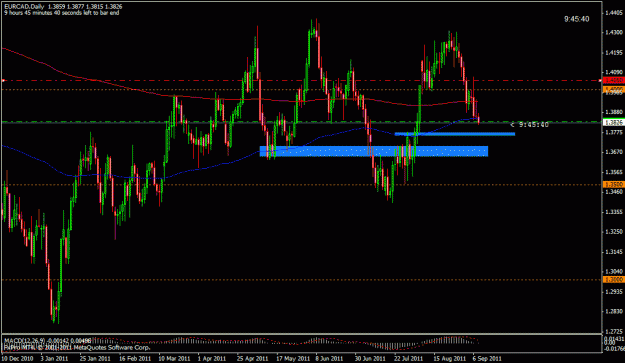Click the 1.3460 price label on the axis
625x363 pixels.
(x=614, y=192)
